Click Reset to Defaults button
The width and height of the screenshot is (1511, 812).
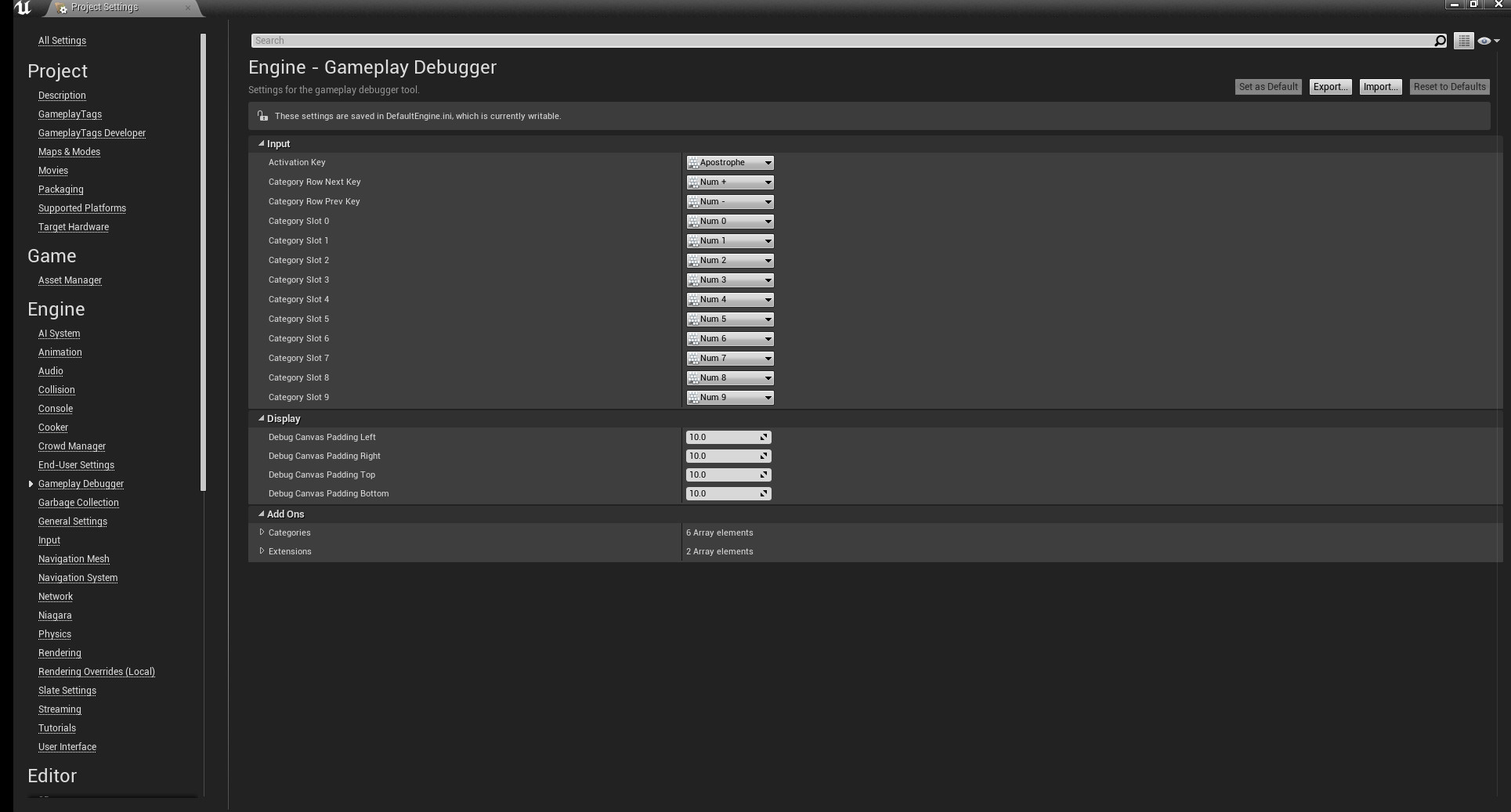(1449, 87)
